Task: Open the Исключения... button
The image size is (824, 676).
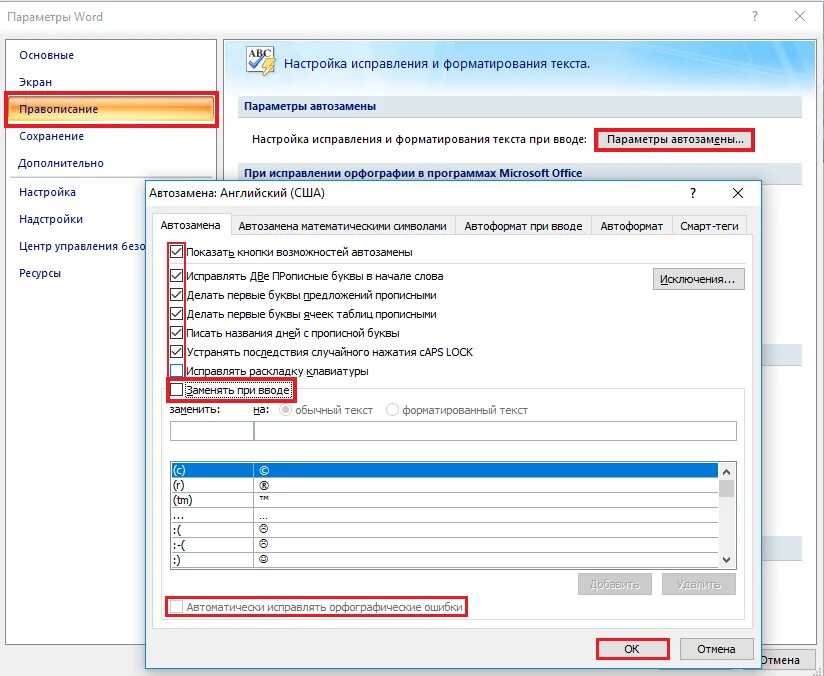Action: 698,279
